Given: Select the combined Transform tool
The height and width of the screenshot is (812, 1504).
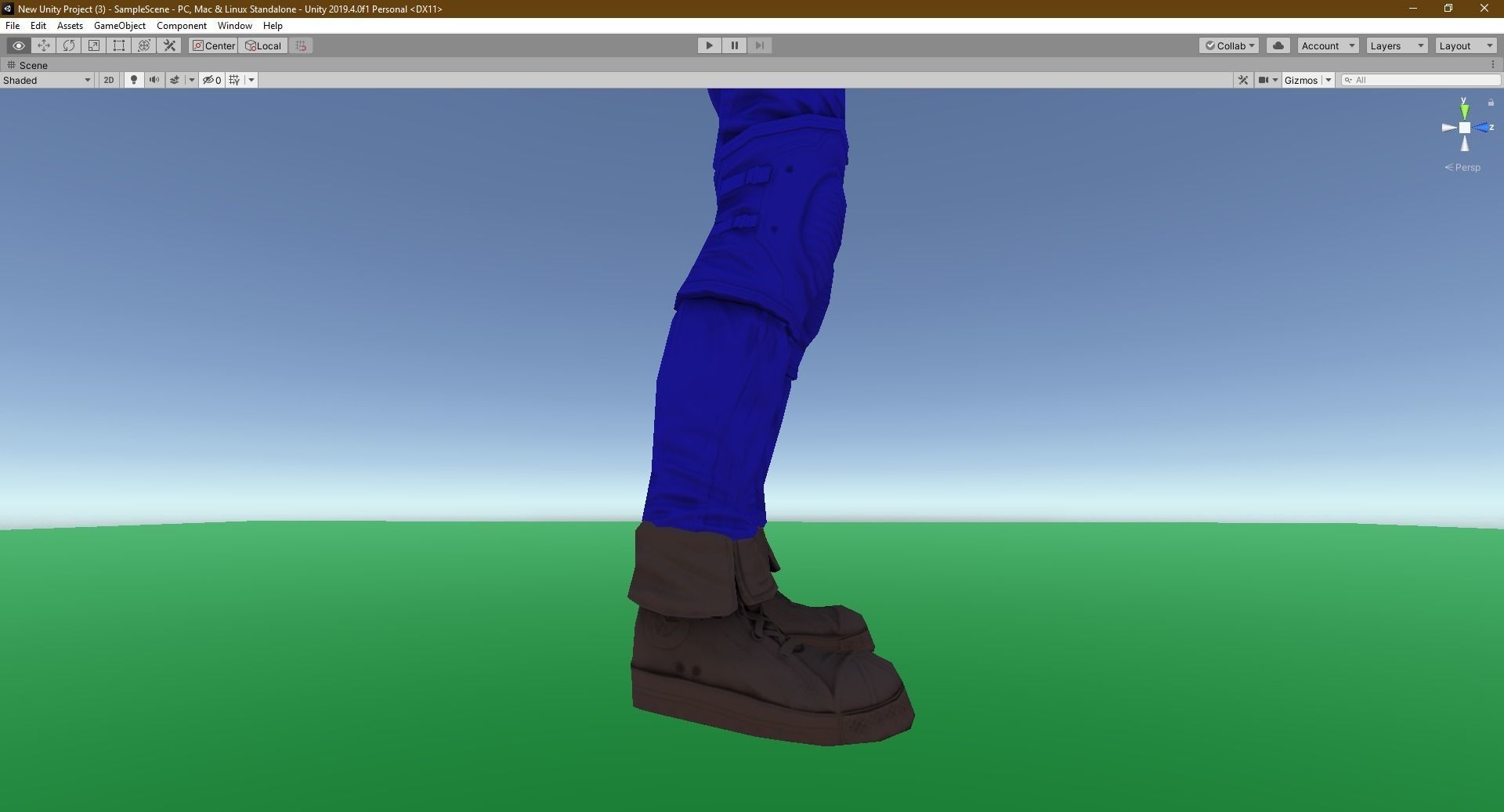Looking at the screenshot, I should coord(144,45).
